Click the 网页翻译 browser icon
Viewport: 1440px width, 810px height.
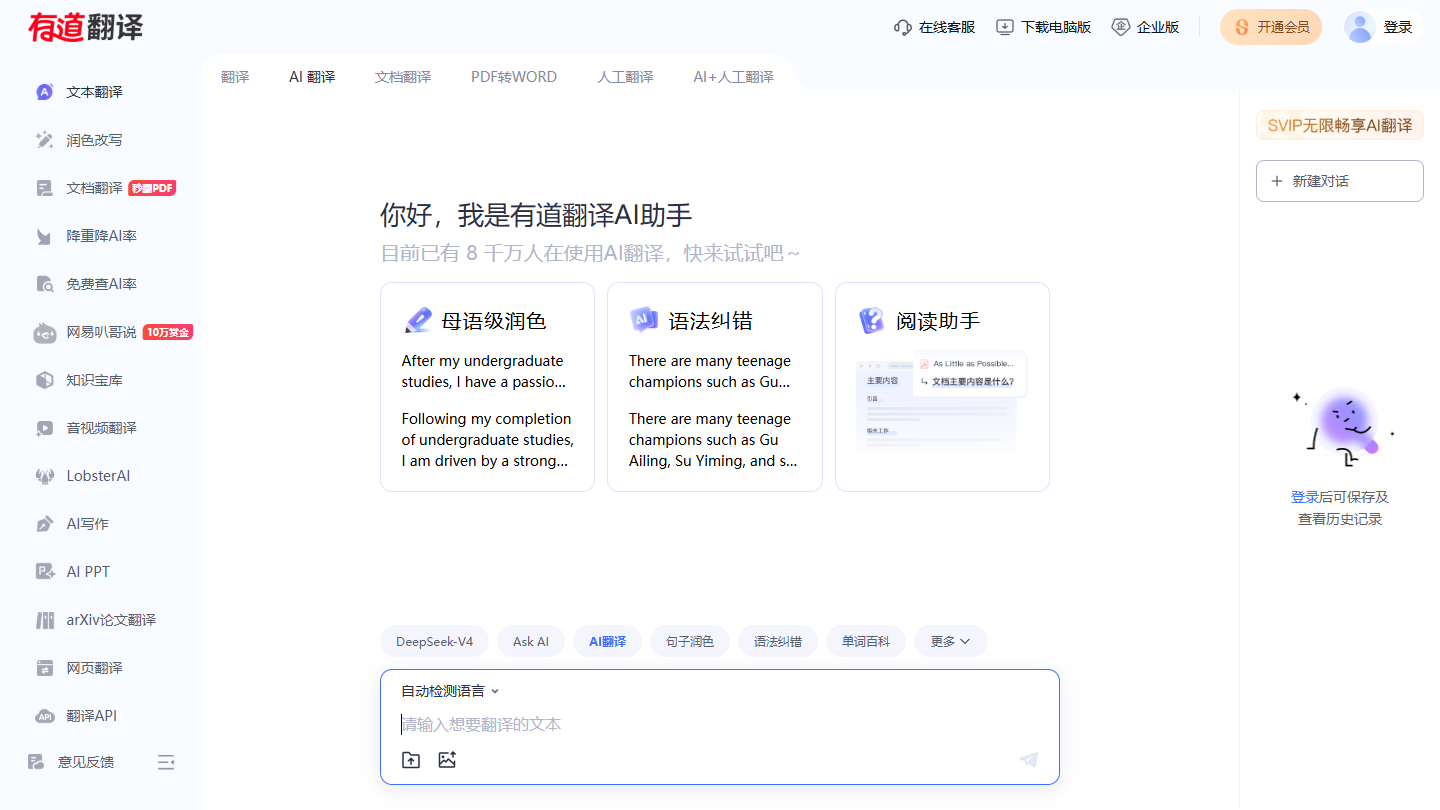pyautogui.click(x=44, y=668)
